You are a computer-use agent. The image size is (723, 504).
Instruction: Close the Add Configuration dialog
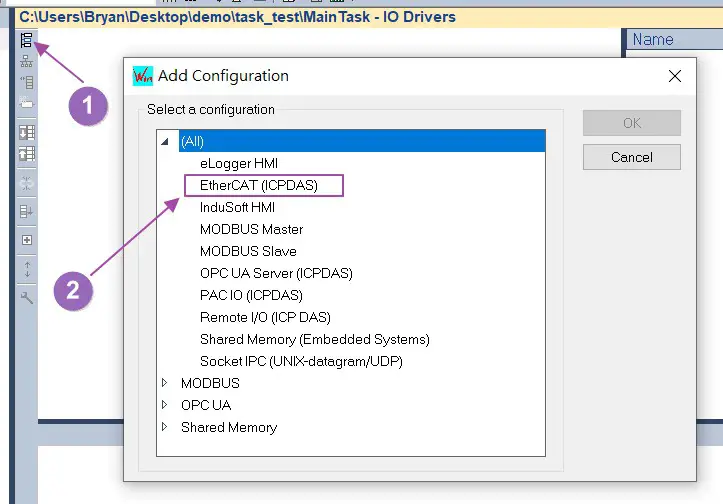[x=675, y=76]
